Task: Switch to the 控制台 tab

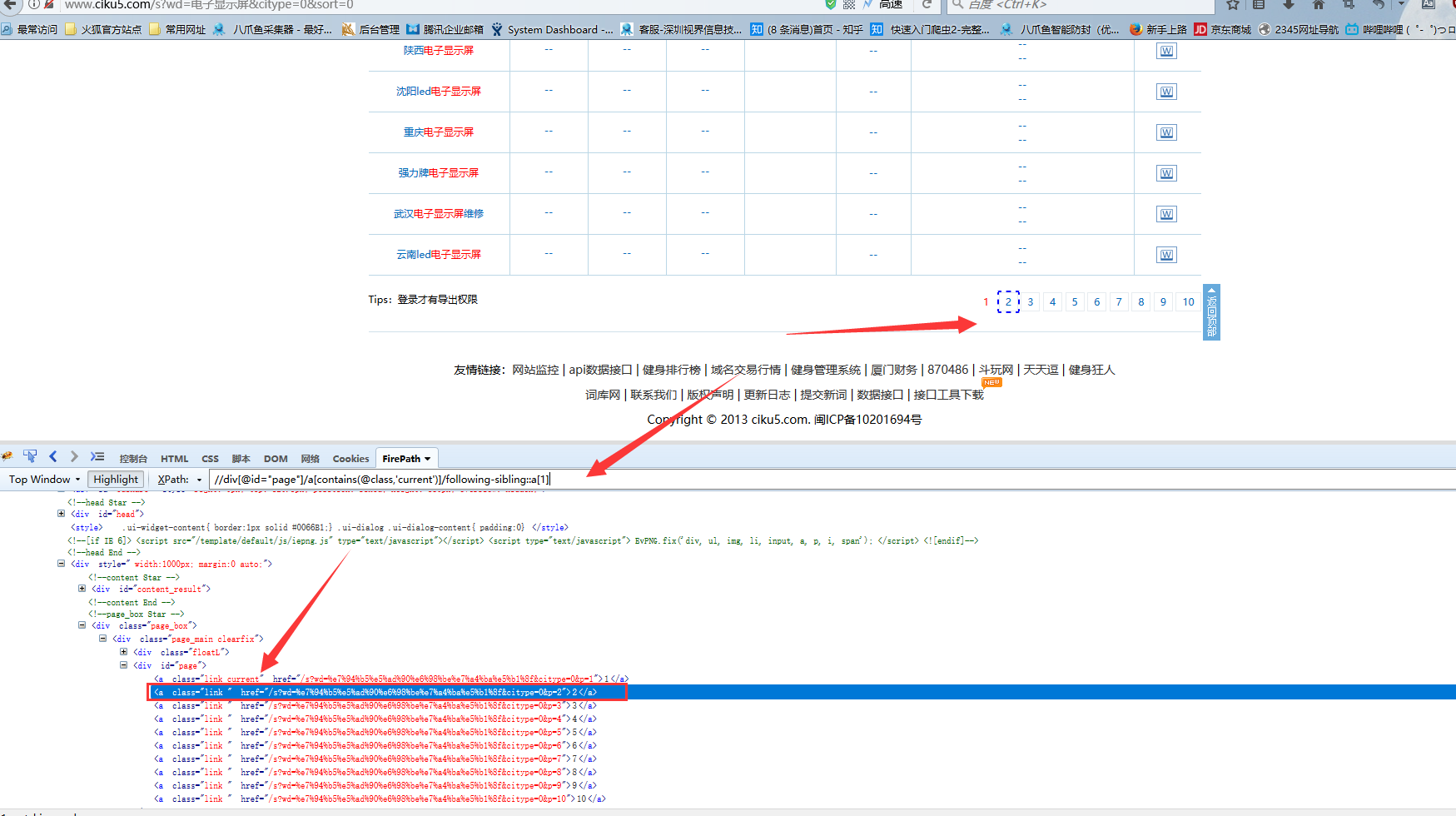Action: [x=133, y=459]
